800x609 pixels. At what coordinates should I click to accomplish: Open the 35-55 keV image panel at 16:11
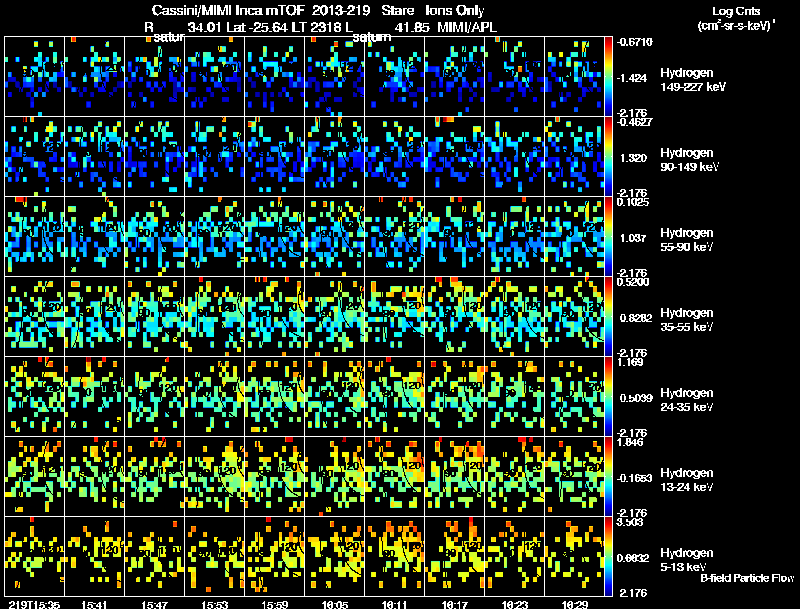tap(395, 317)
